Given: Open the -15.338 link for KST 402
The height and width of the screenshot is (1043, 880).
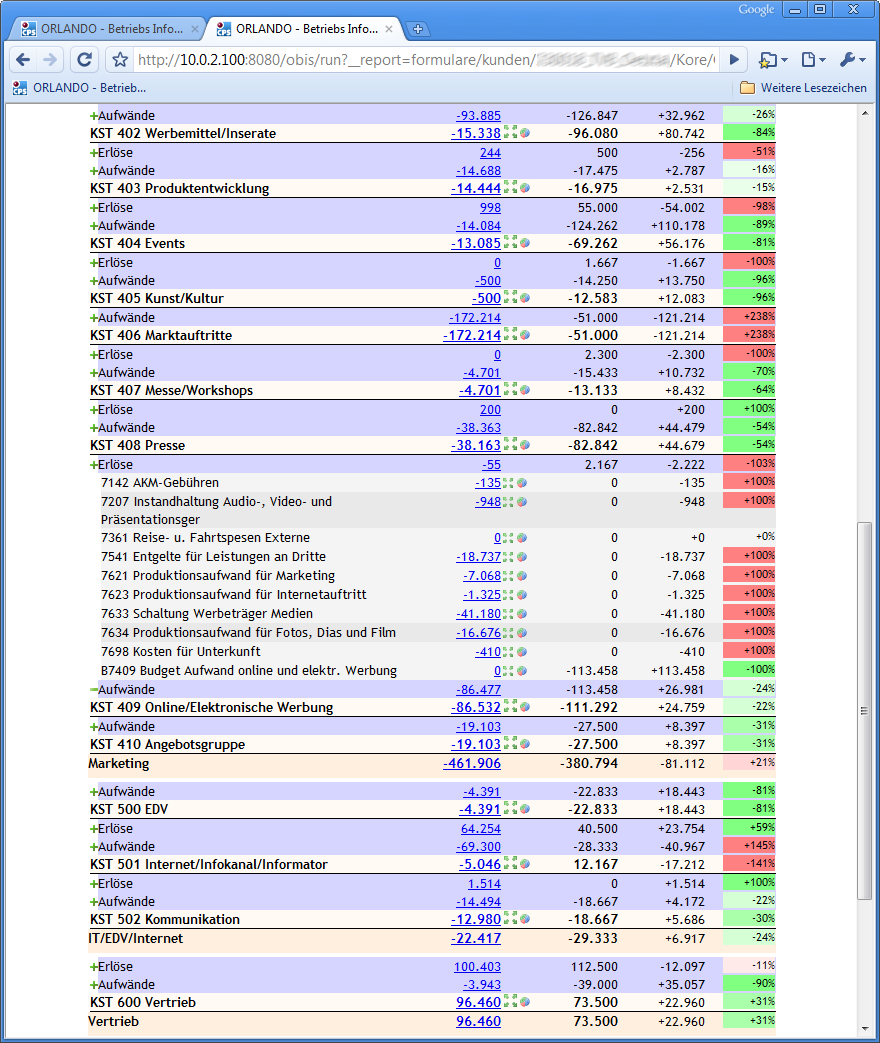Looking at the screenshot, I should pos(476,133).
